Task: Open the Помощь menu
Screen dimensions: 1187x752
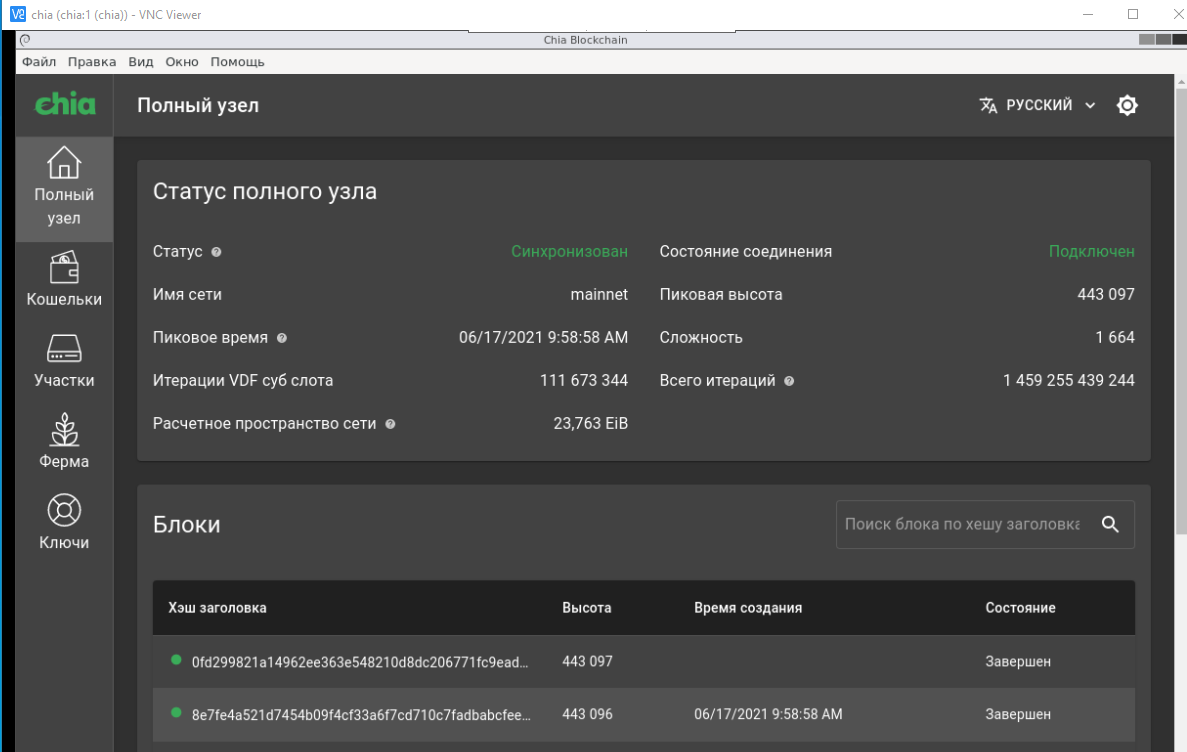Action: click(x=238, y=62)
